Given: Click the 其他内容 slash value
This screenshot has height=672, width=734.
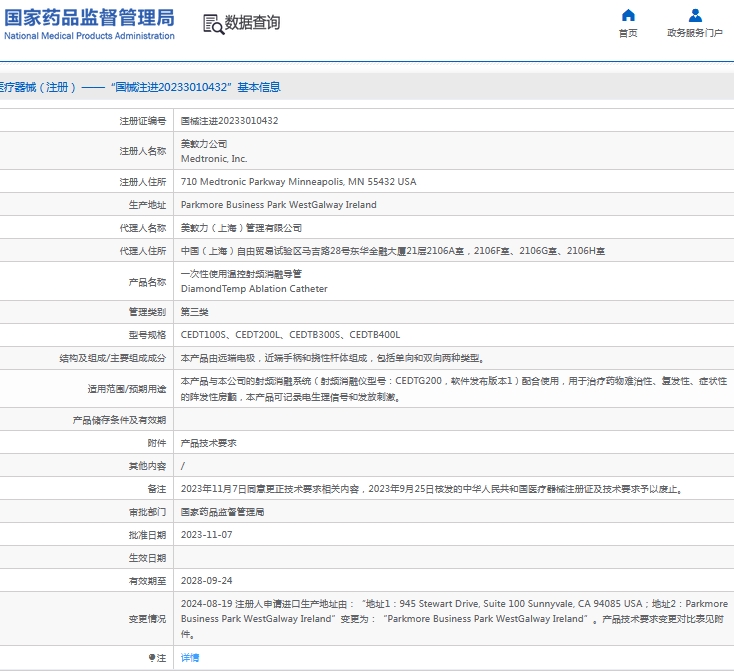Looking at the screenshot, I should point(183,466).
